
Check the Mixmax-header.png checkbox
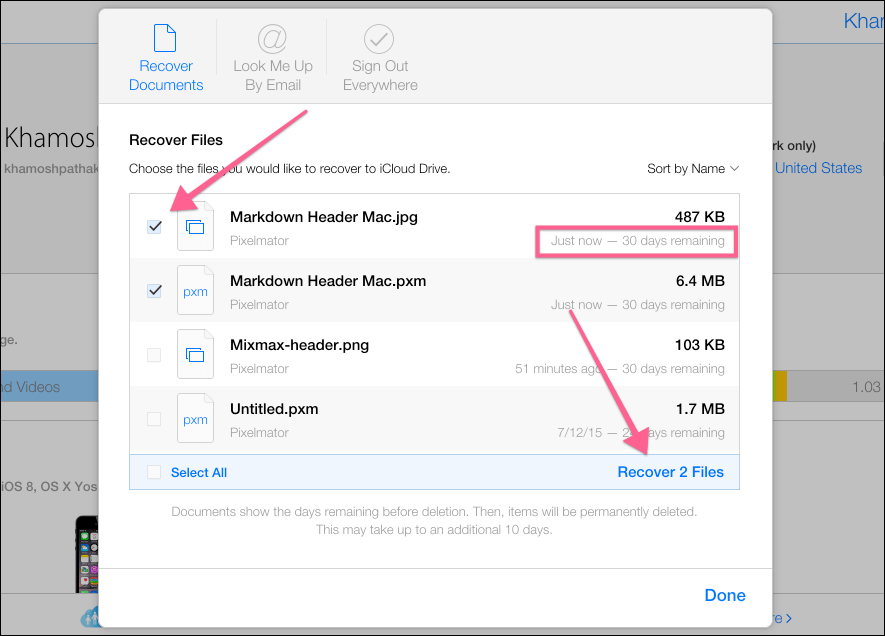tap(154, 355)
